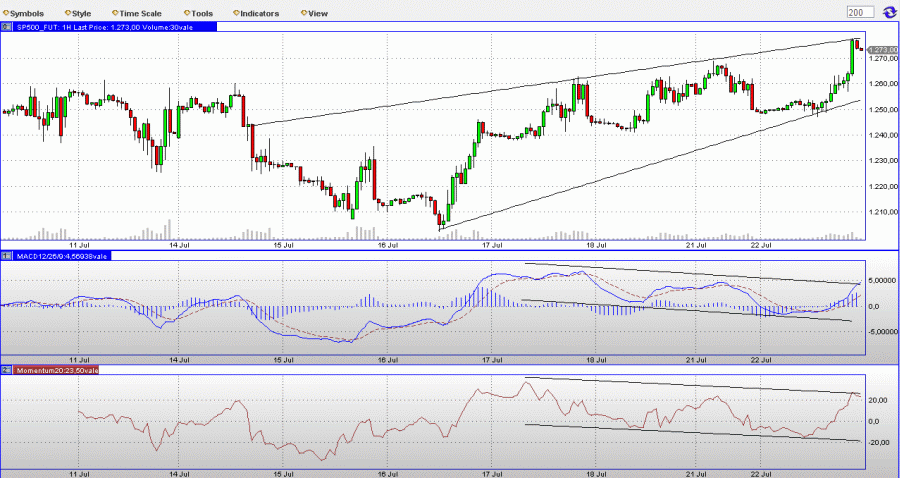Click the 1.230,00 price axis label

[883, 161]
